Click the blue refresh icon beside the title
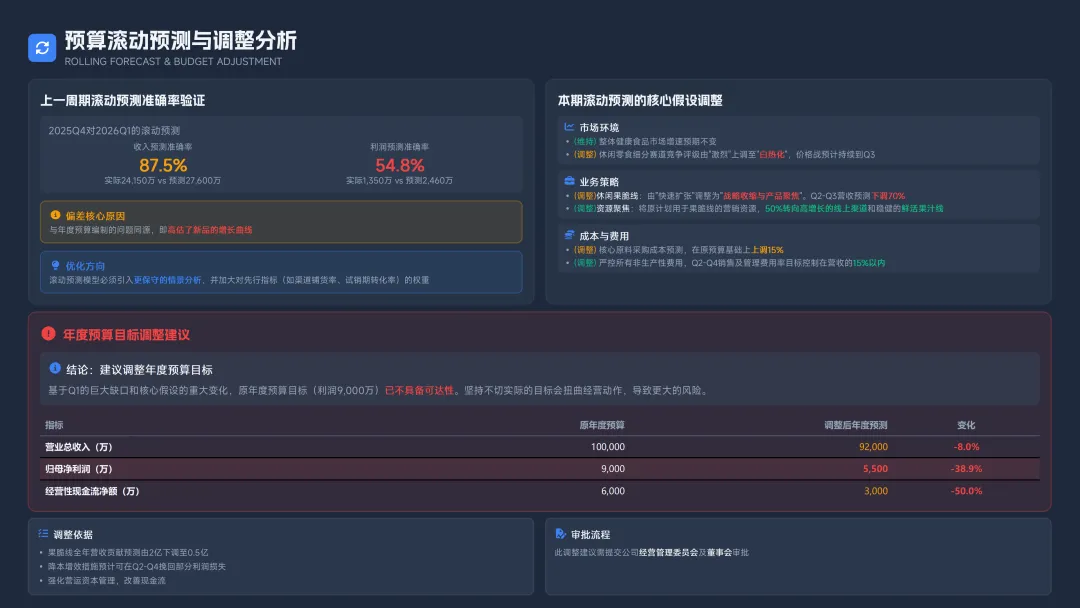The width and height of the screenshot is (1080, 608). 42,48
